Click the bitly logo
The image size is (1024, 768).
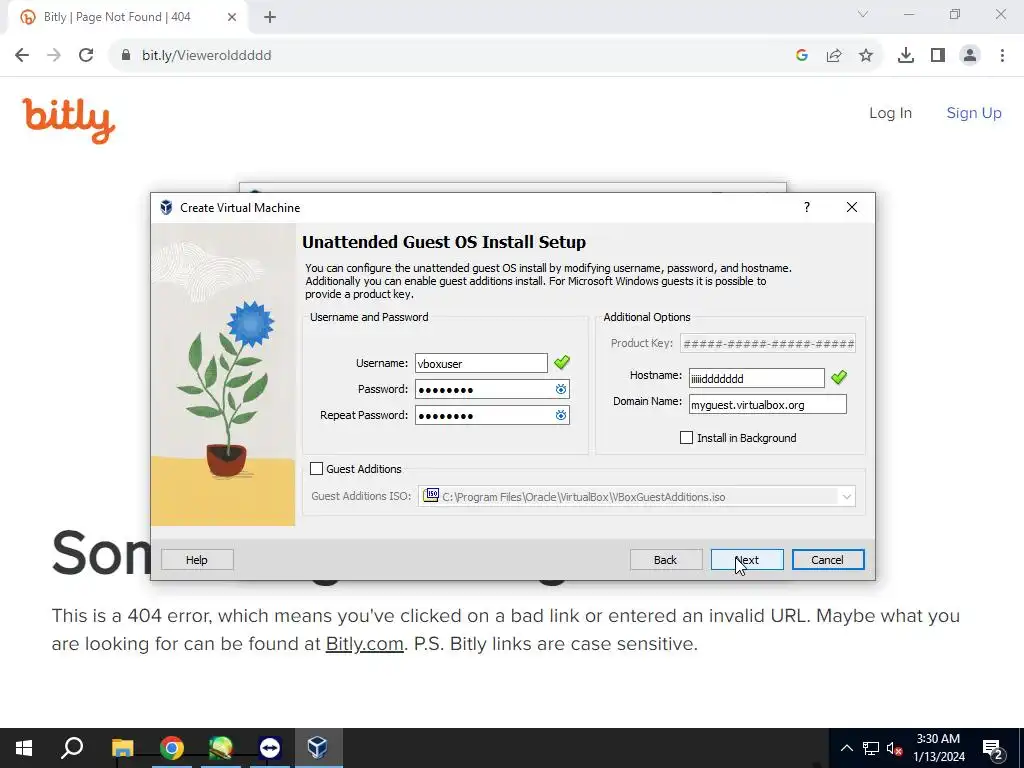pyautogui.click(x=69, y=120)
